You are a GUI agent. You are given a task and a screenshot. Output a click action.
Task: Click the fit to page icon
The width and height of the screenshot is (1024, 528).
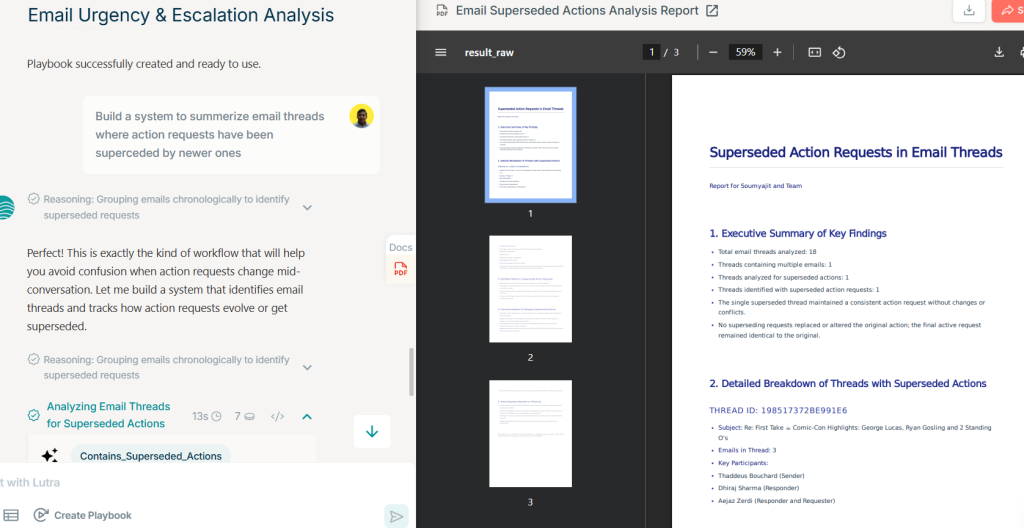814,52
